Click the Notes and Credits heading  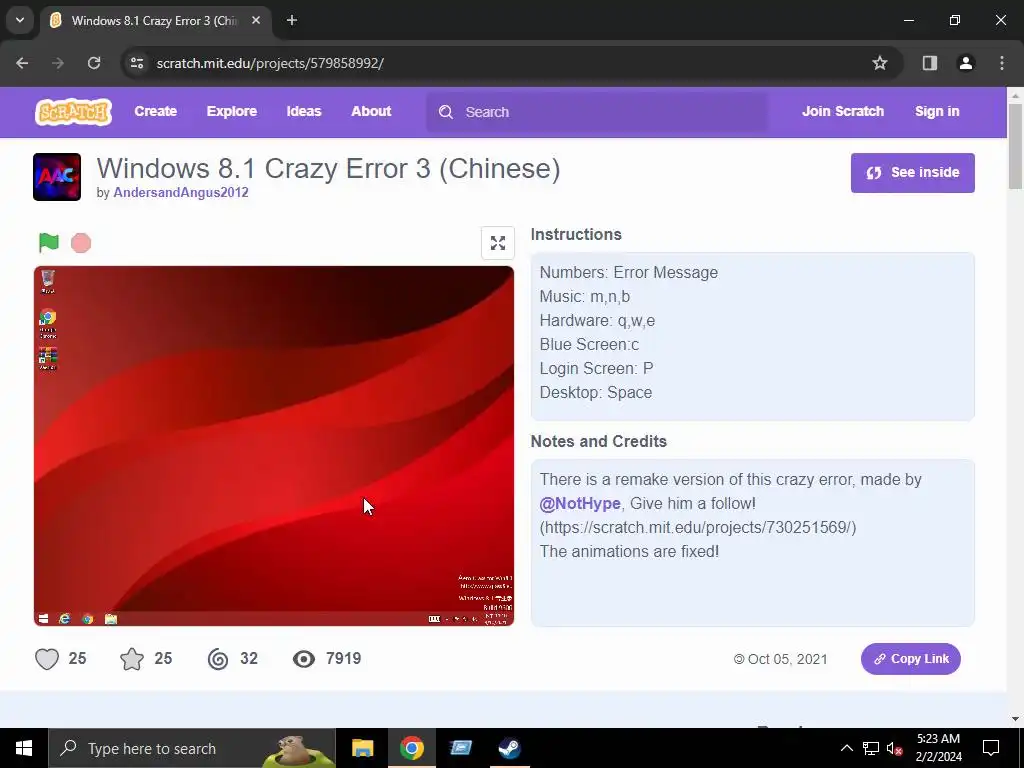point(599,441)
